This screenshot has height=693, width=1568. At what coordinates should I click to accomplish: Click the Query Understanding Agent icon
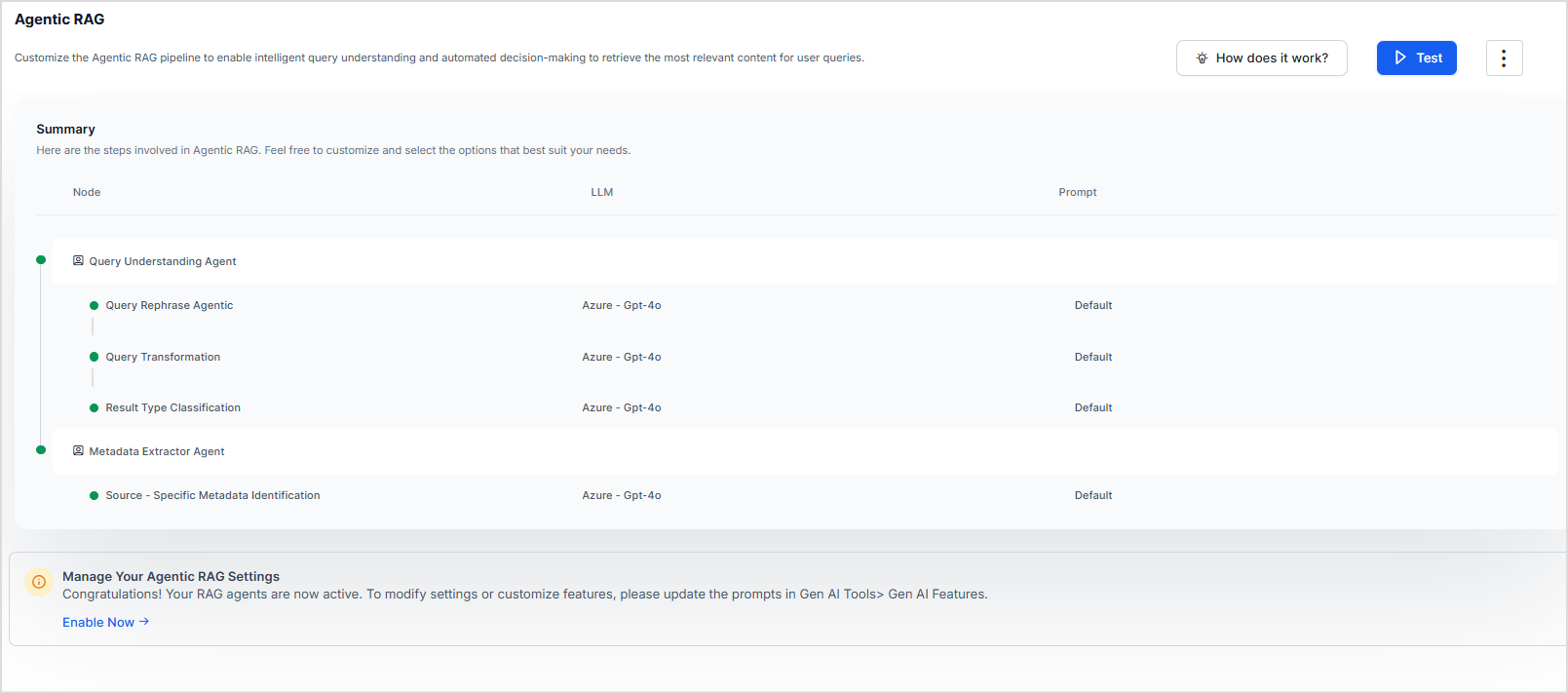78,261
